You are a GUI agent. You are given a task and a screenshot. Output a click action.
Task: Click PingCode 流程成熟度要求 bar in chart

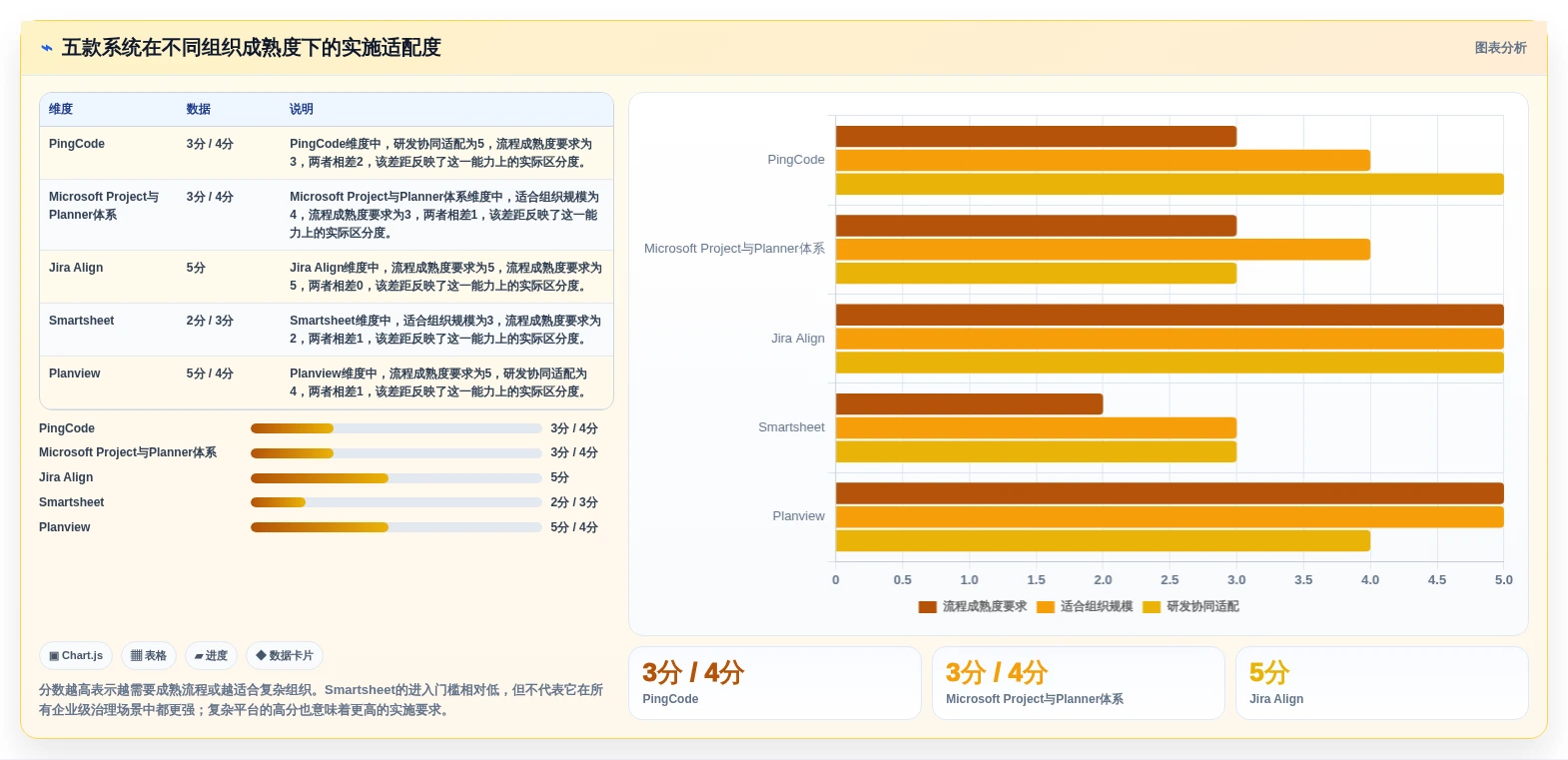click(1036, 137)
